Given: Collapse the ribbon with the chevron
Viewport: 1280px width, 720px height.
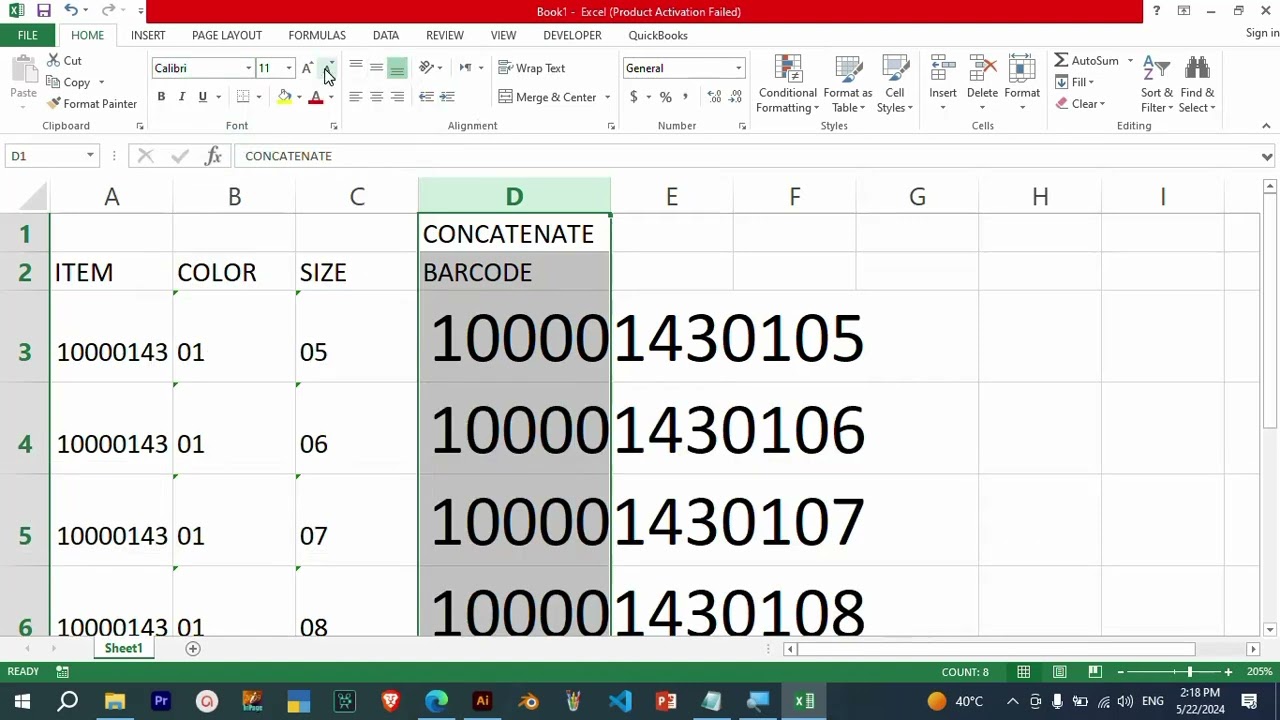Looking at the screenshot, I should (x=1266, y=126).
